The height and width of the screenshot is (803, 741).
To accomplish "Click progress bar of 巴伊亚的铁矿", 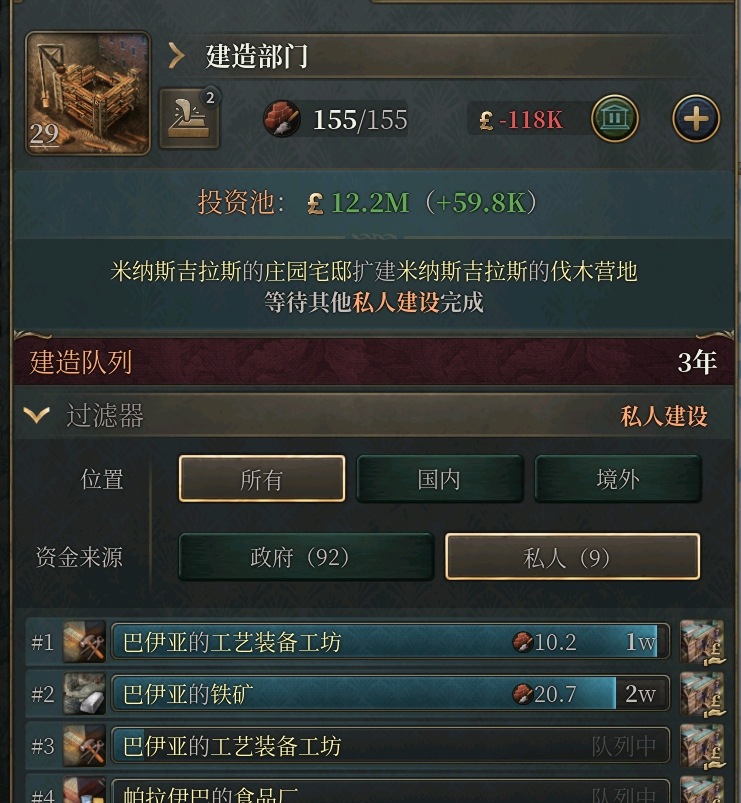I will [x=390, y=694].
